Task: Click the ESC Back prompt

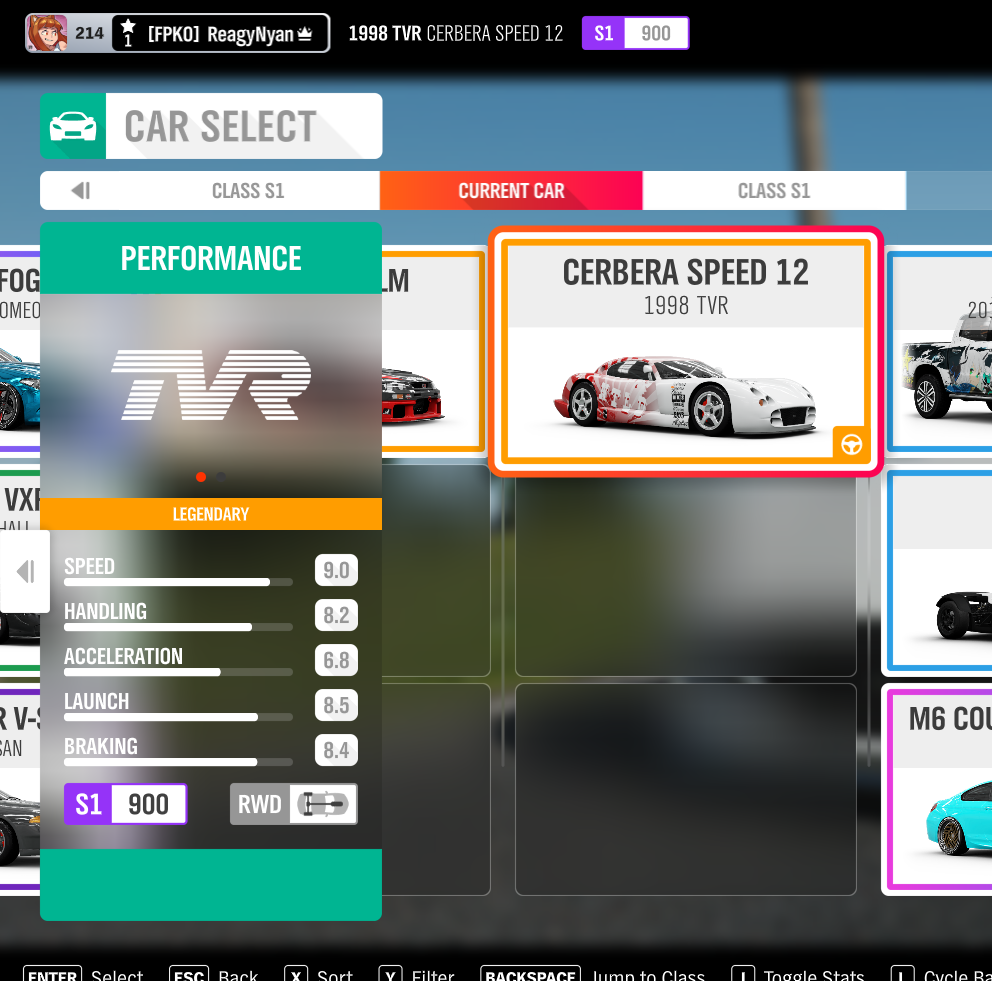Action: tap(214, 973)
